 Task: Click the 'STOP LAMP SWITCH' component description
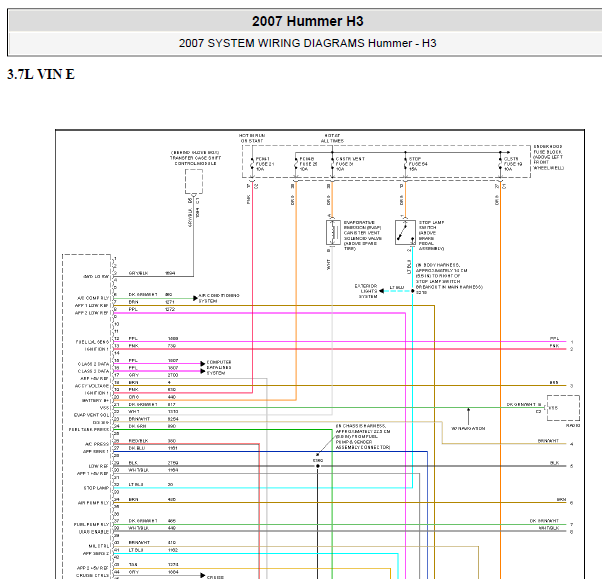click(431, 235)
